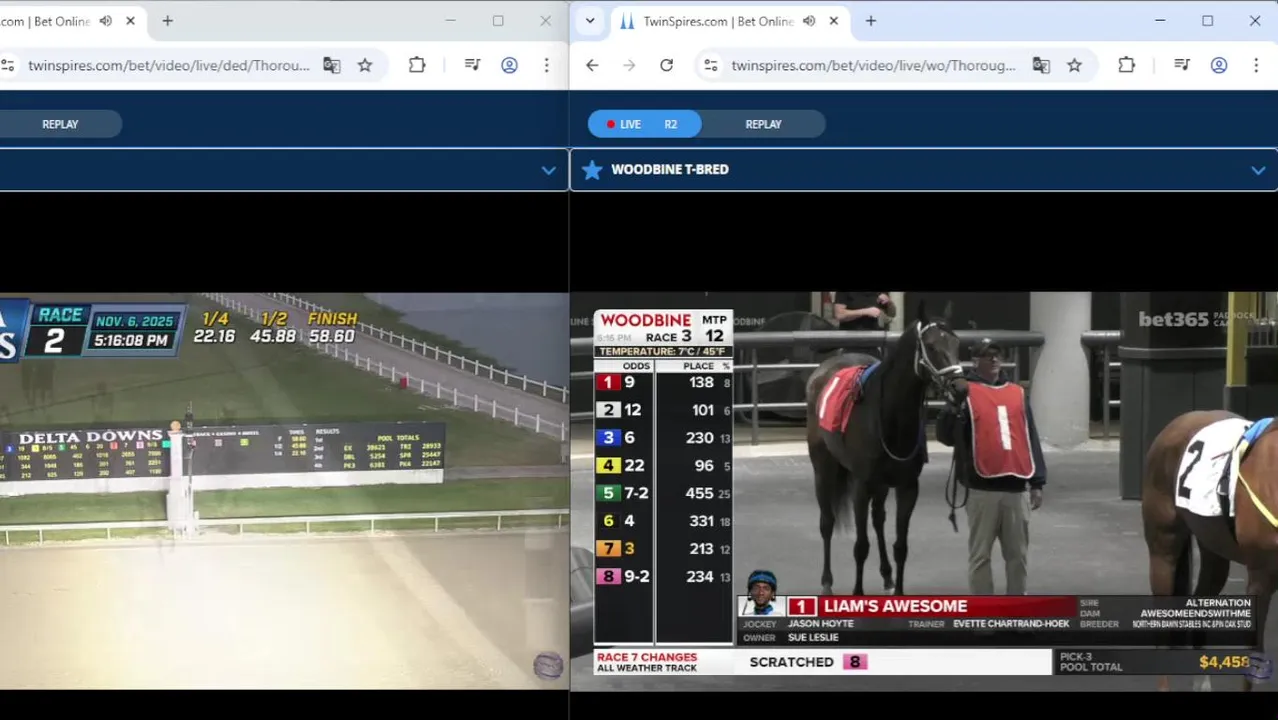
Task: Click the TwinSpires tab title in the right window
Action: point(718,21)
